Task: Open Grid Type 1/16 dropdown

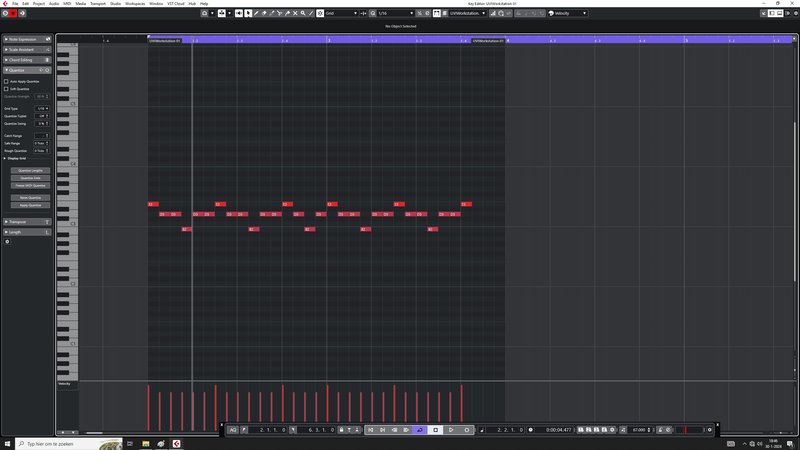Action: tap(42, 109)
